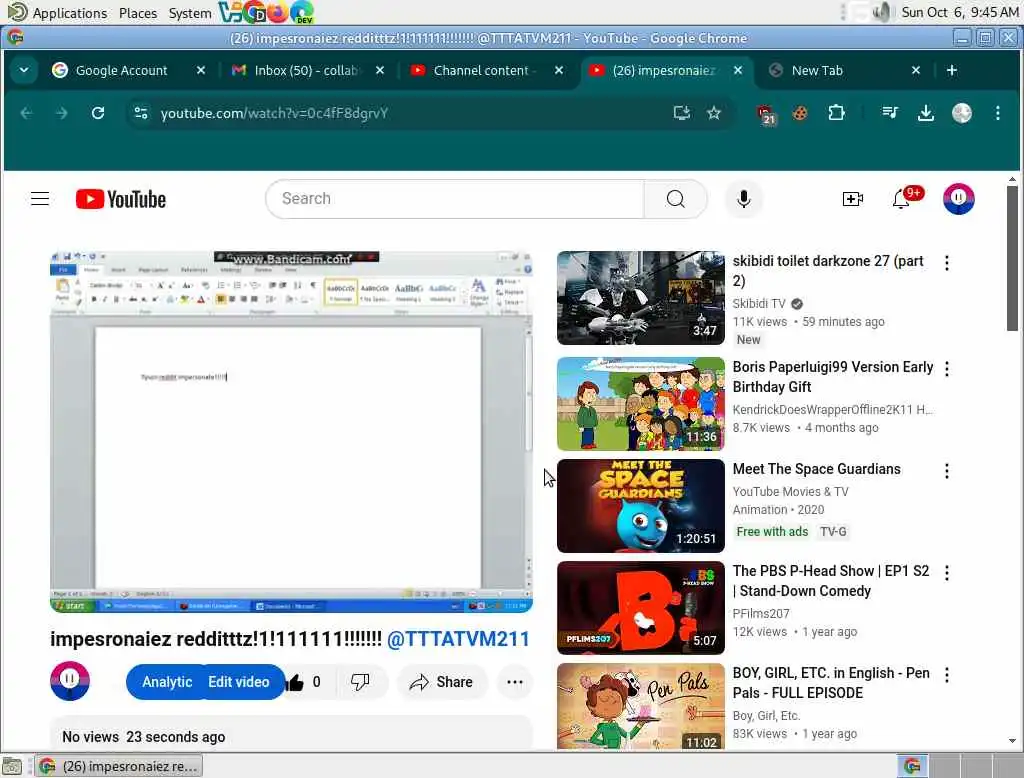Click the page vertical scrollbar thumb
The image size is (1024, 778).
(1012, 258)
